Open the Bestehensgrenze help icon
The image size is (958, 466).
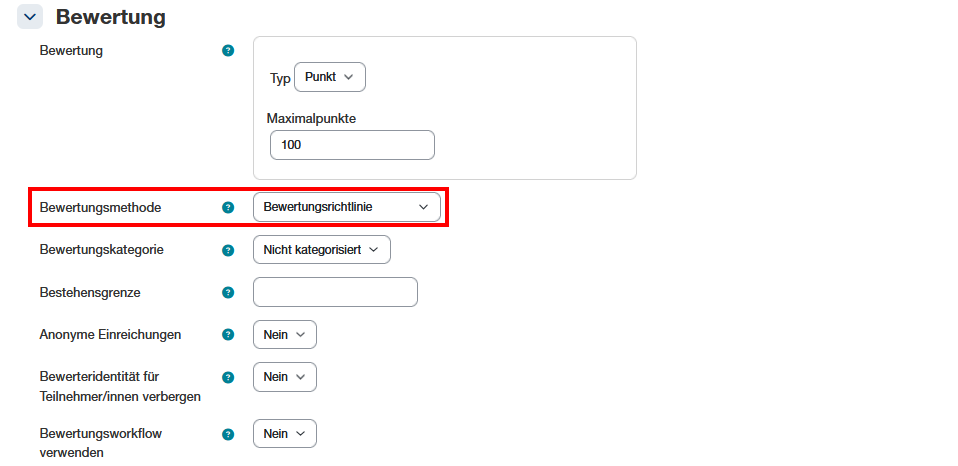228,292
